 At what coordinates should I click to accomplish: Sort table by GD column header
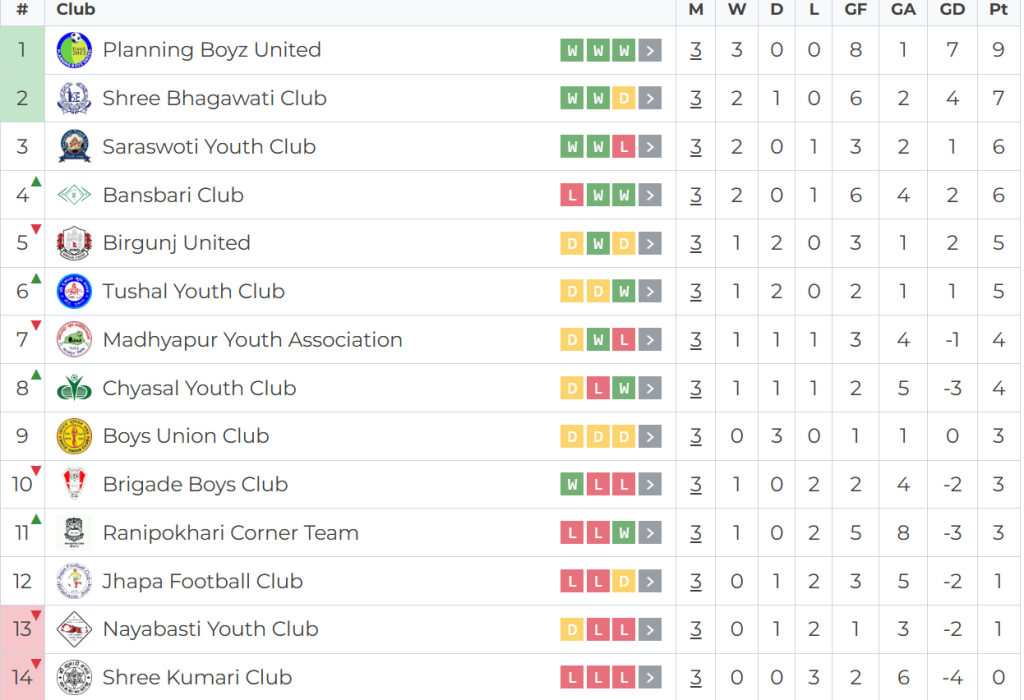coord(952,10)
